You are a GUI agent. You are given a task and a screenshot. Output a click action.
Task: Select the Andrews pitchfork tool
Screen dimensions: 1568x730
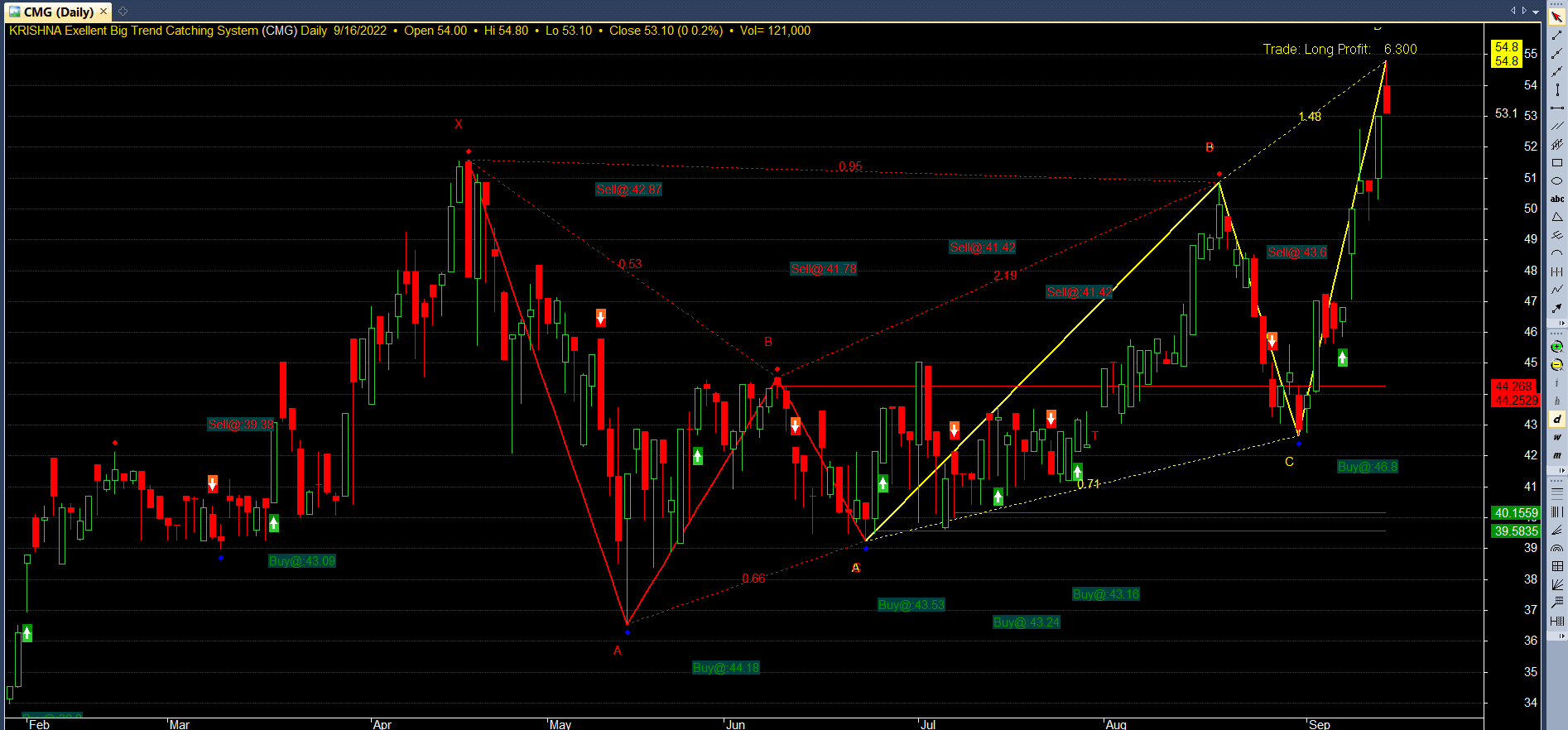[x=1557, y=235]
